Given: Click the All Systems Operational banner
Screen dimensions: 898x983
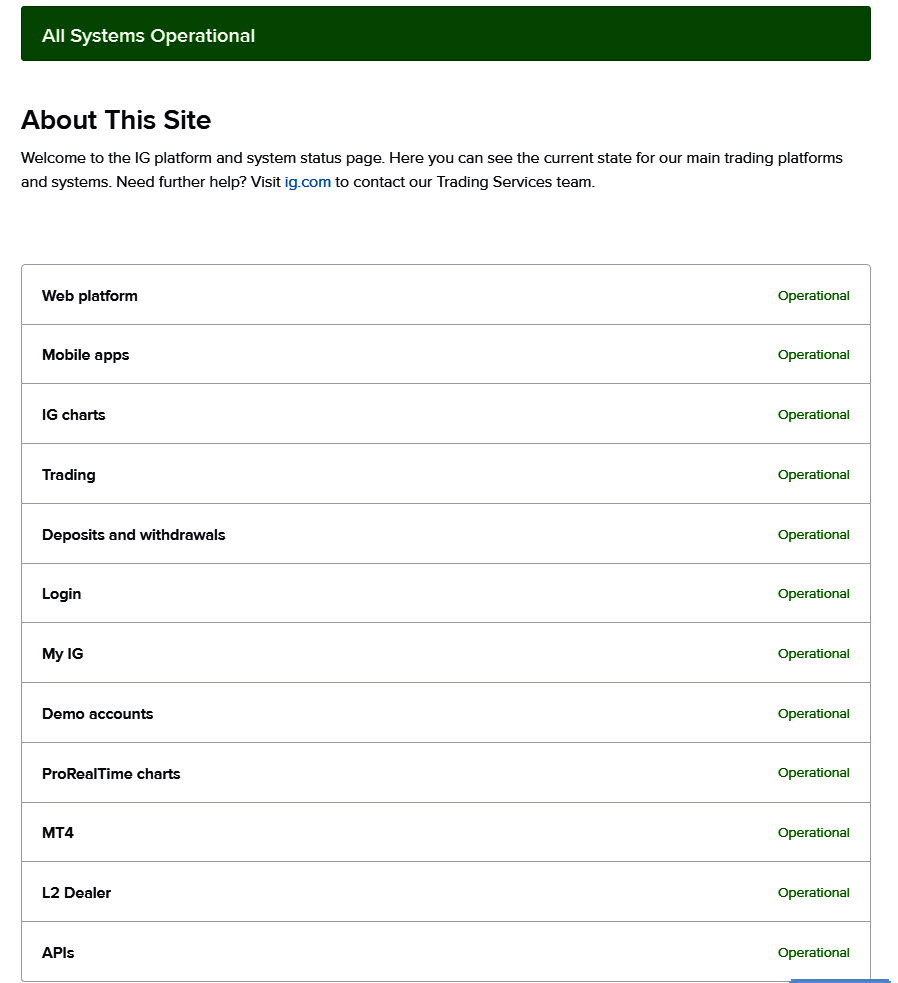Looking at the screenshot, I should click(x=148, y=36).
